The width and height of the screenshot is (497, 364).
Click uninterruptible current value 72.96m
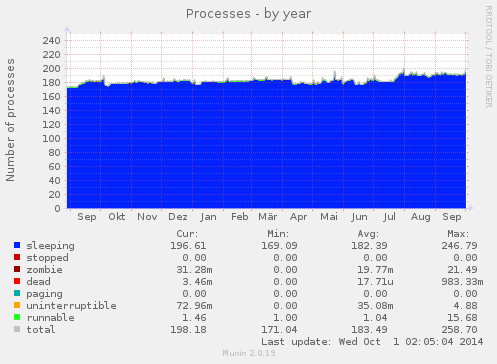coord(194,306)
